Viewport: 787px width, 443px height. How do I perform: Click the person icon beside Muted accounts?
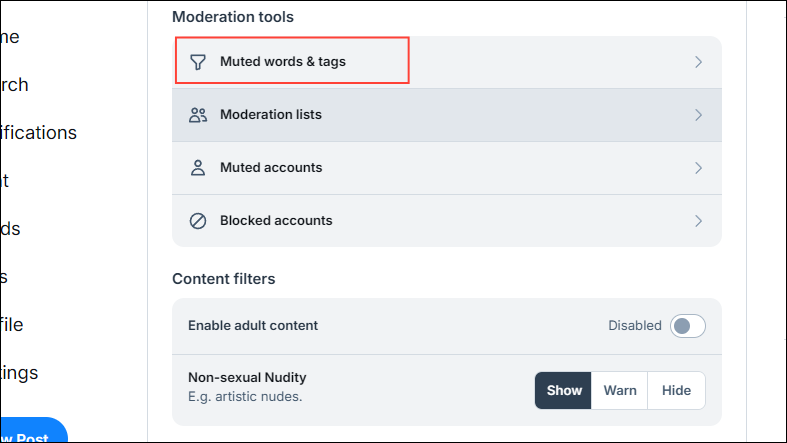click(x=198, y=168)
